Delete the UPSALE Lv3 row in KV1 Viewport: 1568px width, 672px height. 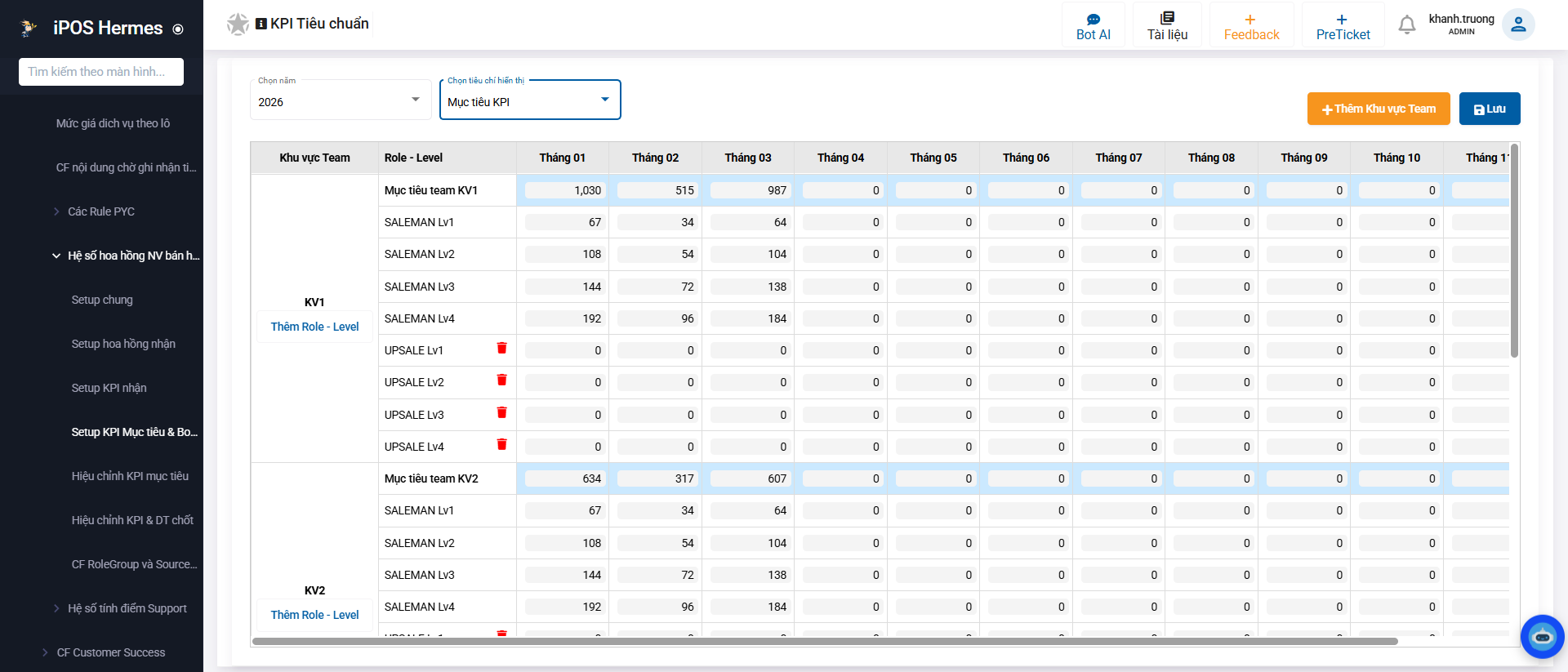point(502,413)
